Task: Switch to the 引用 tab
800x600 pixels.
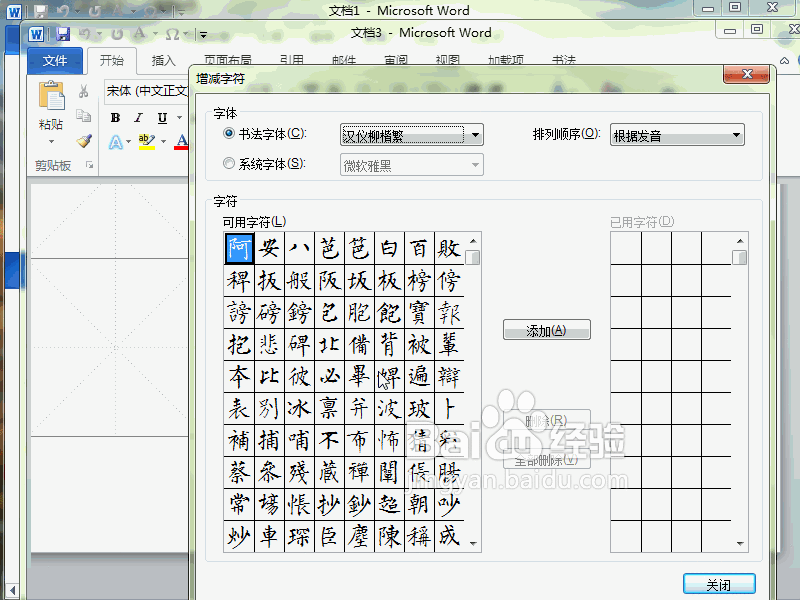Action: (x=292, y=60)
